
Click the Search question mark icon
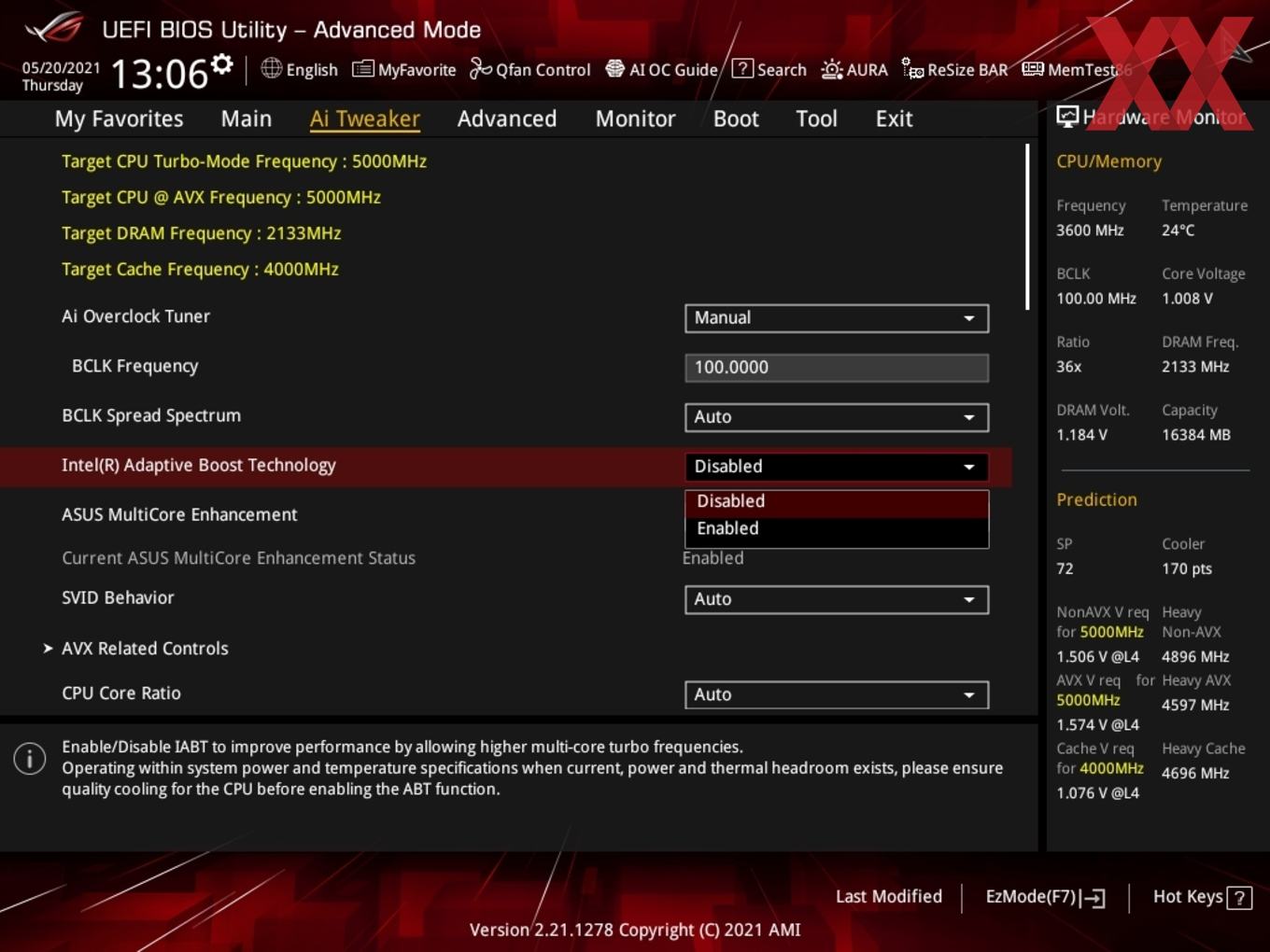click(742, 68)
